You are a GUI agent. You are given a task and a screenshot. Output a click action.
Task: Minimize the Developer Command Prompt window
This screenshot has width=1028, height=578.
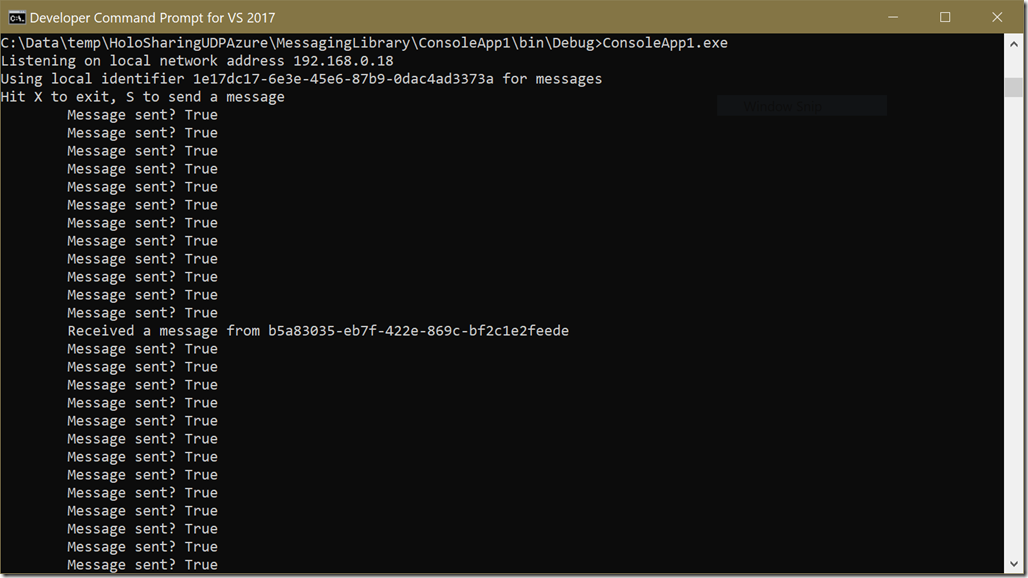click(892, 17)
